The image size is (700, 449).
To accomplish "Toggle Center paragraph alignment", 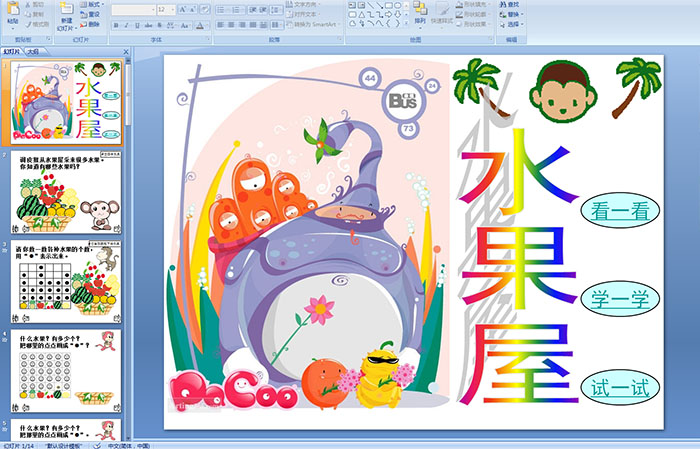I will [231, 25].
